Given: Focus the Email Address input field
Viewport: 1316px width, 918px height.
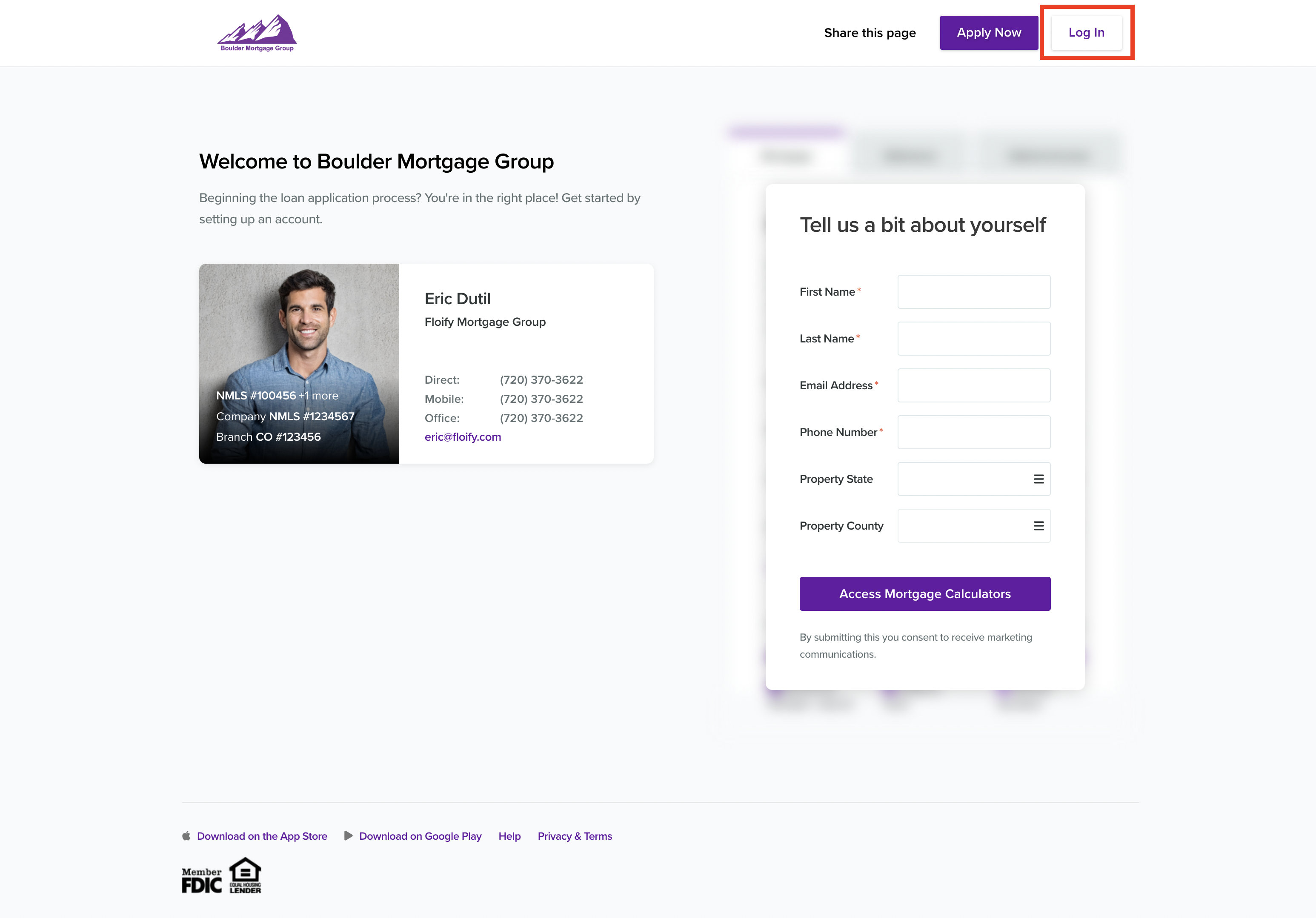Looking at the screenshot, I should pyautogui.click(x=974, y=386).
